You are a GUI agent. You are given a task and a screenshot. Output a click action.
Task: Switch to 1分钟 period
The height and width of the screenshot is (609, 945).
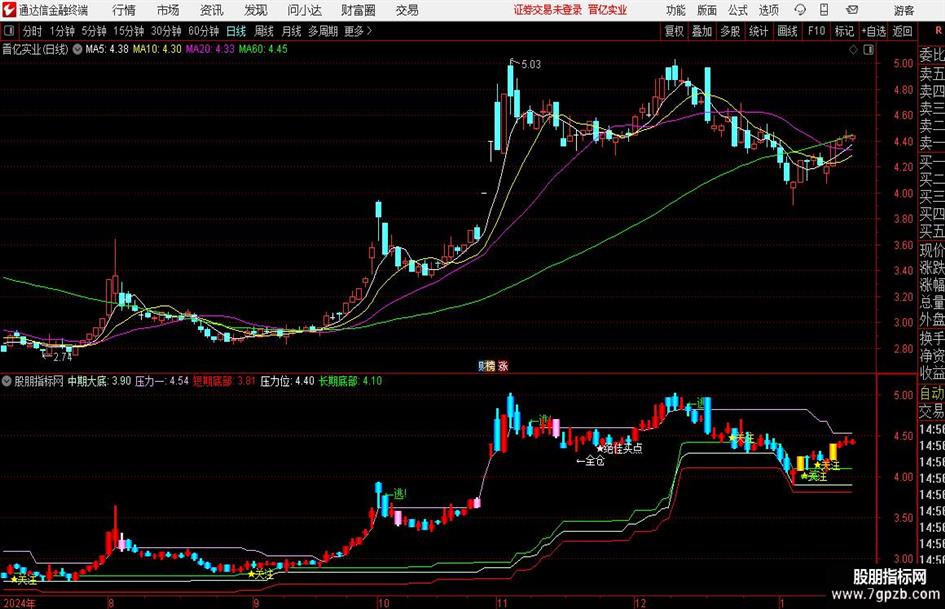(62, 31)
